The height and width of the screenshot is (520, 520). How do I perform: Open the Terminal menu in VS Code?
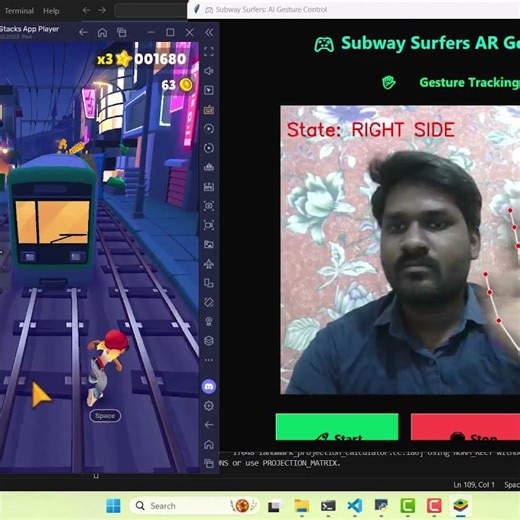pyautogui.click(x=19, y=11)
